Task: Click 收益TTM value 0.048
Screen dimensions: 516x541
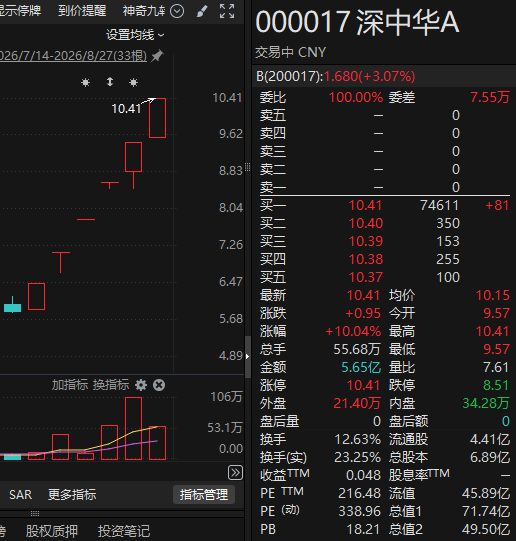Action: click(x=364, y=475)
